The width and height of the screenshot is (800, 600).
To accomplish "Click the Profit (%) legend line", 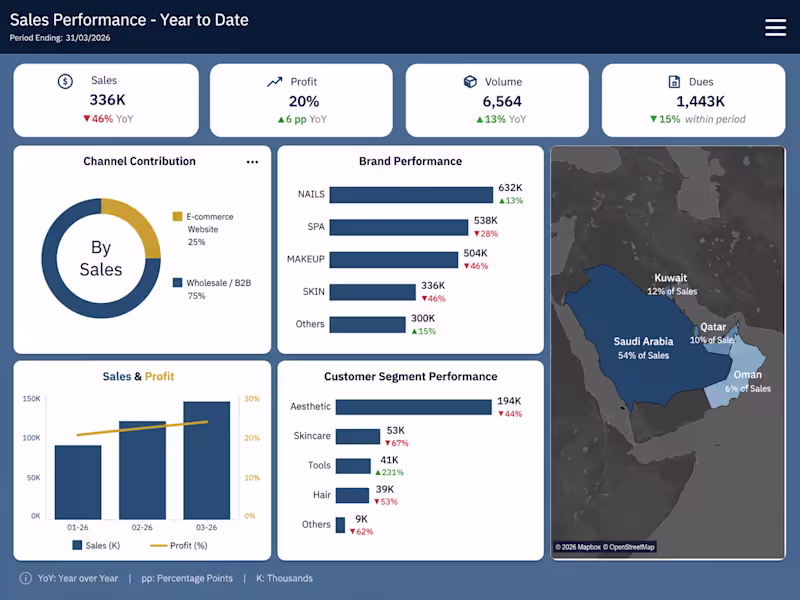I will pos(159,546).
